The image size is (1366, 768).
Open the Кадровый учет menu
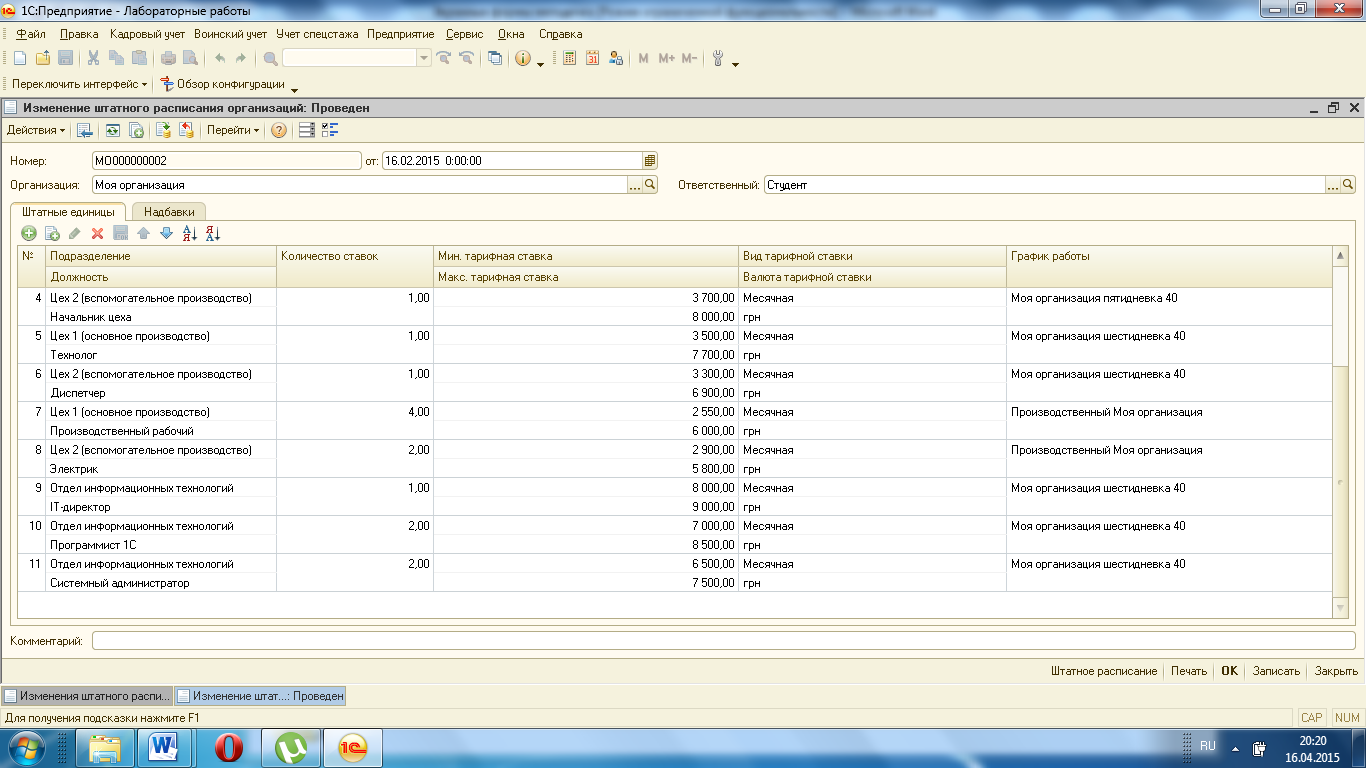click(x=147, y=34)
